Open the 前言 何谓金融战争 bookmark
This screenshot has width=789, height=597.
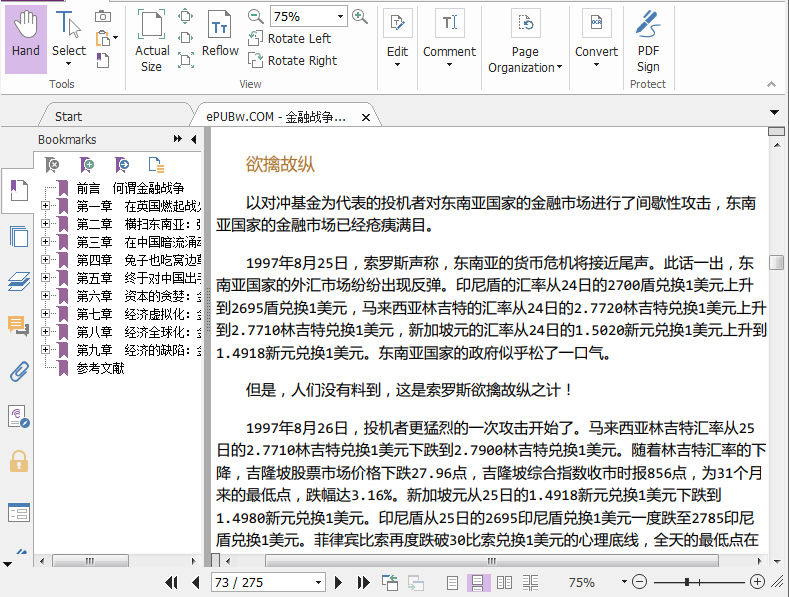(x=130, y=188)
